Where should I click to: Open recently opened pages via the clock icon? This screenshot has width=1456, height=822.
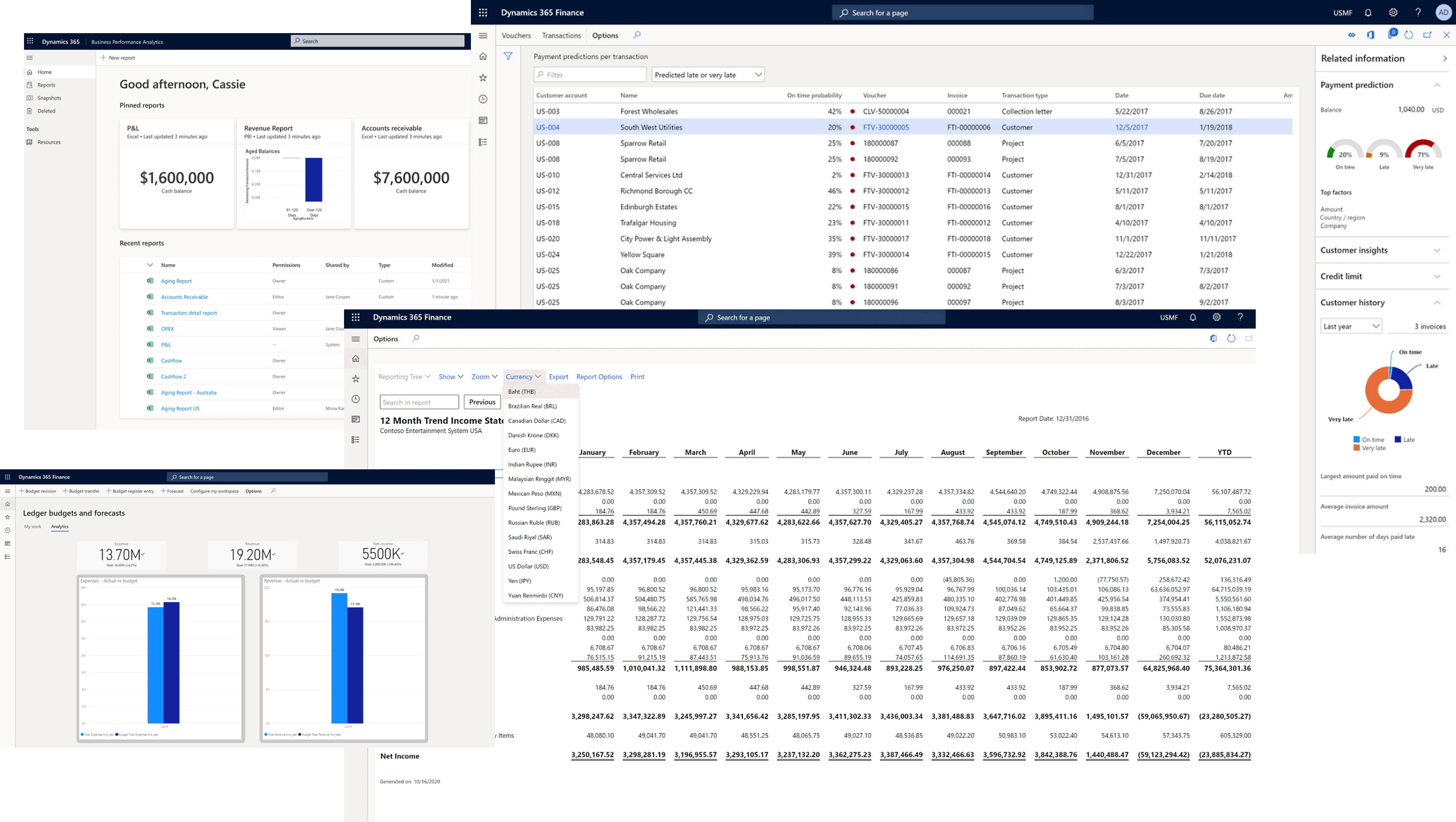point(483,99)
